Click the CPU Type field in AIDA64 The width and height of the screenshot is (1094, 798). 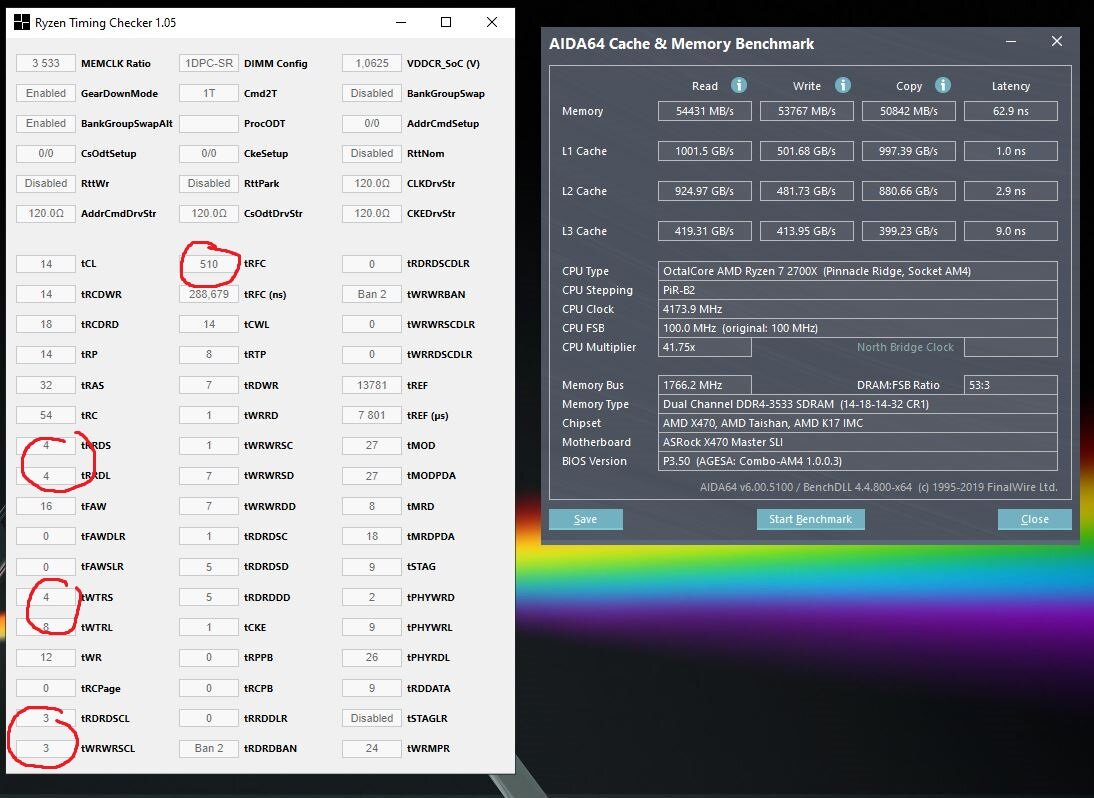857,271
